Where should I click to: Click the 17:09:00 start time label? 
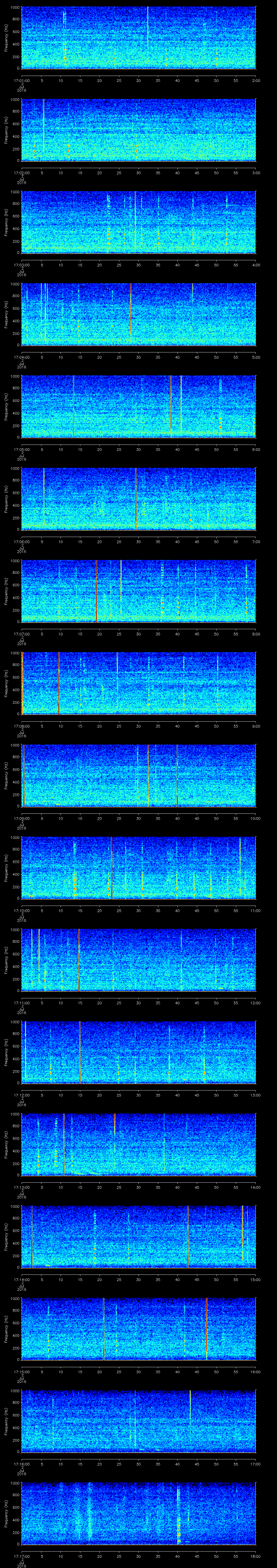pyautogui.click(x=21, y=819)
